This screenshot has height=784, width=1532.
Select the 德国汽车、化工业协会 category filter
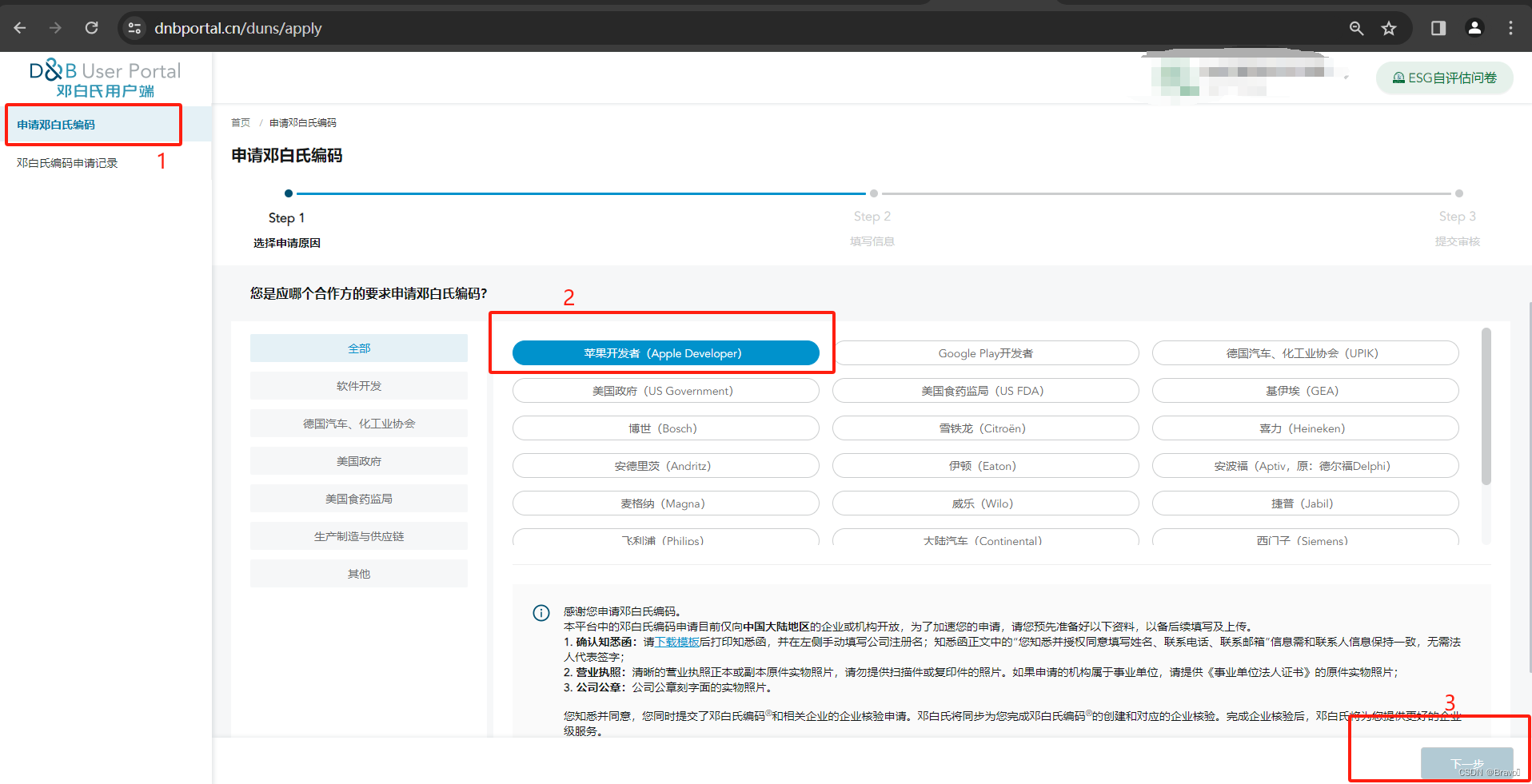[359, 424]
